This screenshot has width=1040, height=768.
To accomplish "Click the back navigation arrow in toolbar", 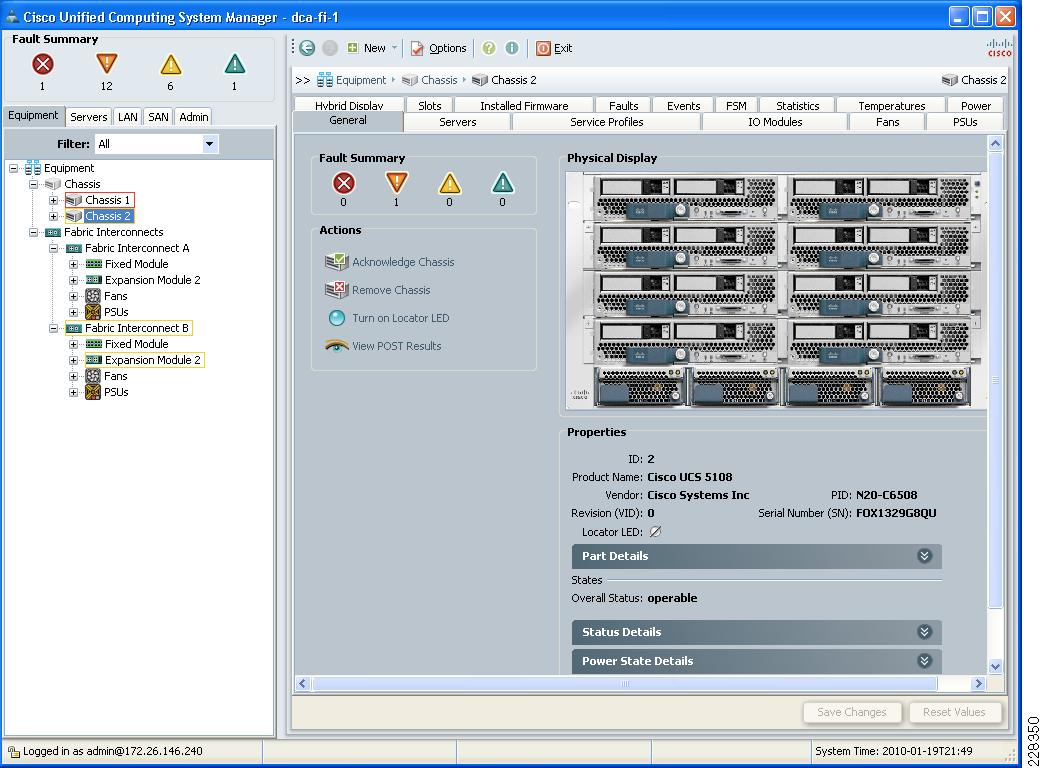I will (x=306, y=48).
